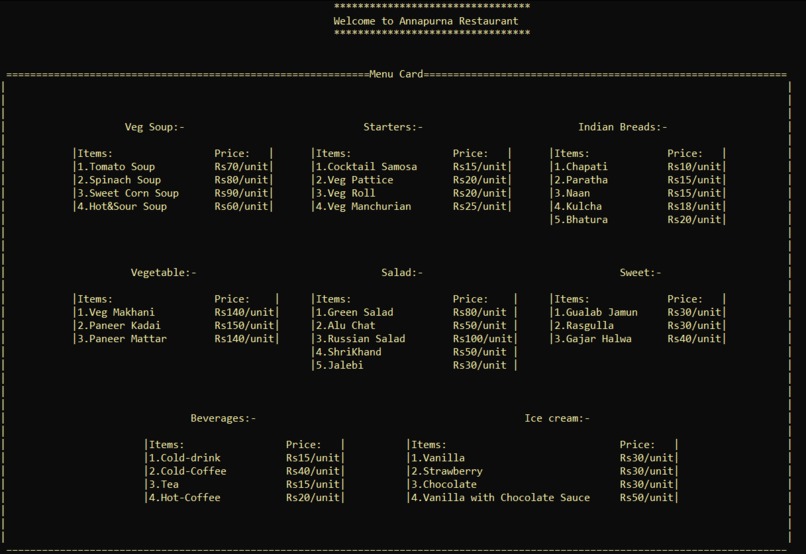This screenshot has width=806, height=554.
Task: Click the '3.Paneer Mattar' item
Action: [122, 339]
